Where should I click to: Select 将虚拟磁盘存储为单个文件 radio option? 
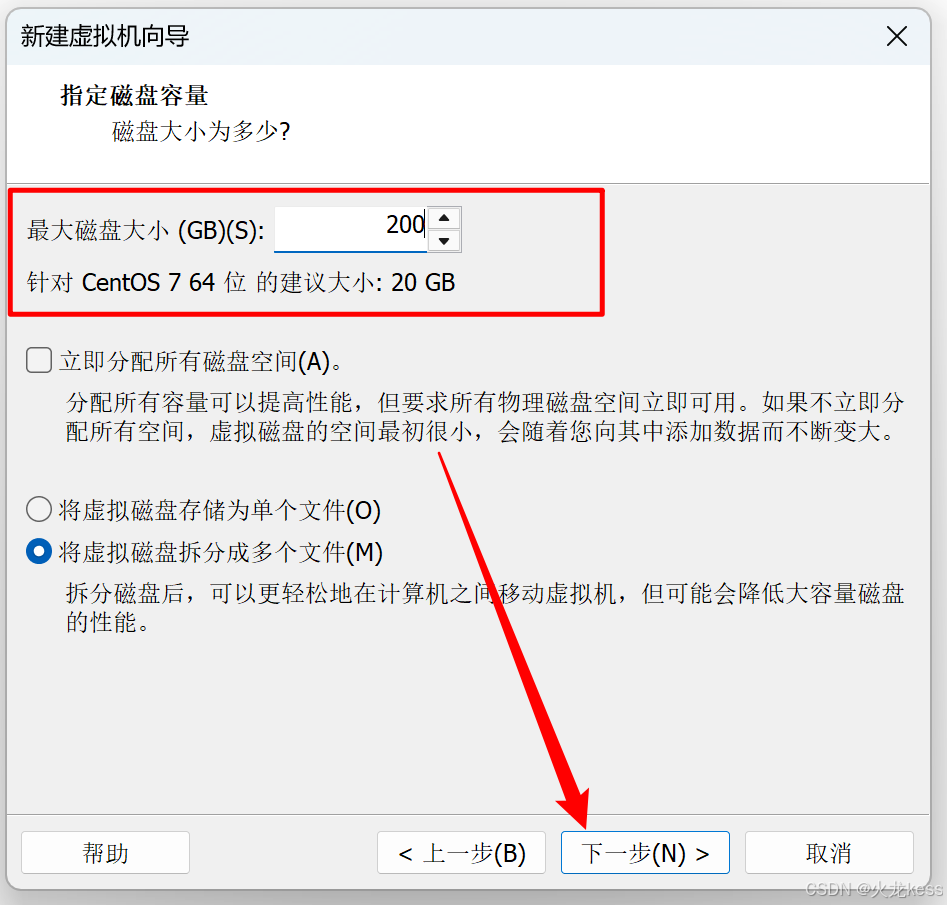click(39, 509)
